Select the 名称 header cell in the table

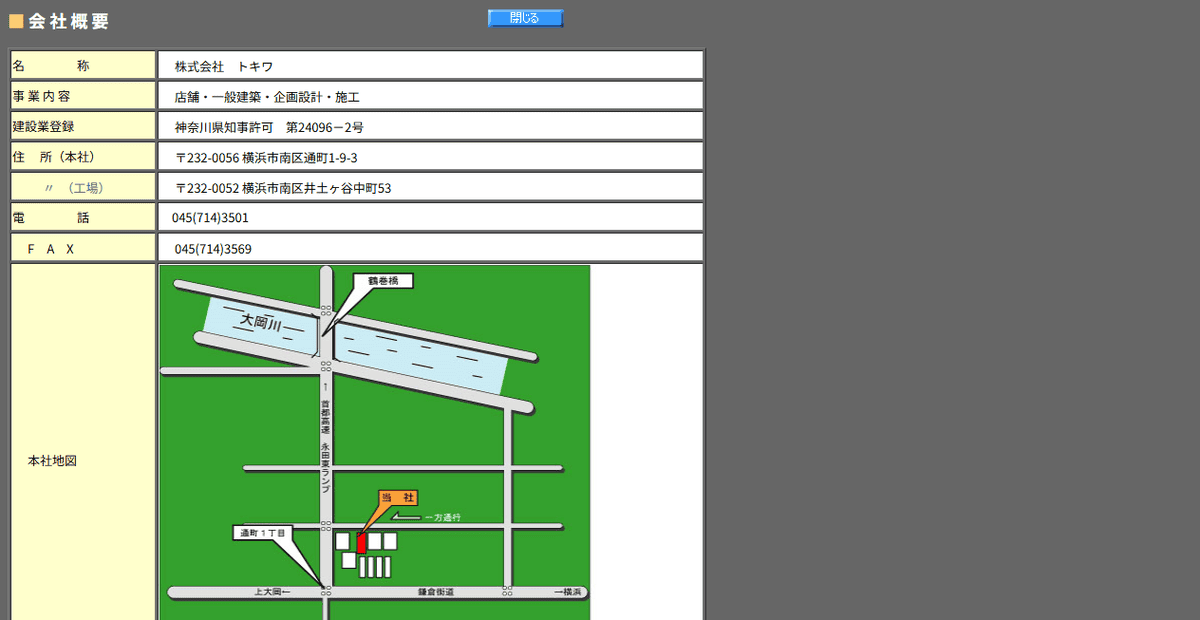click(82, 64)
